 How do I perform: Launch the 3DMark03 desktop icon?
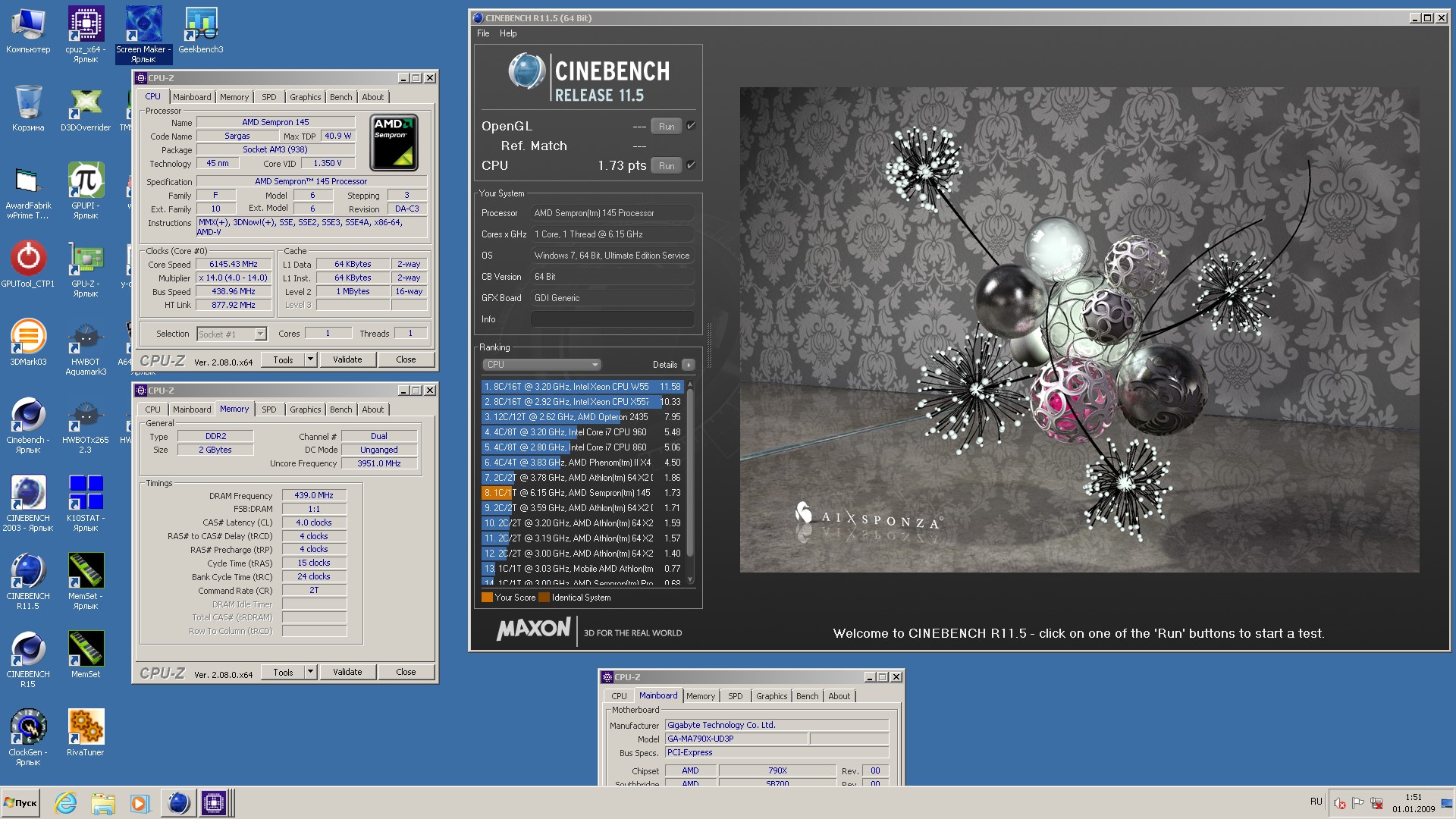coord(28,343)
